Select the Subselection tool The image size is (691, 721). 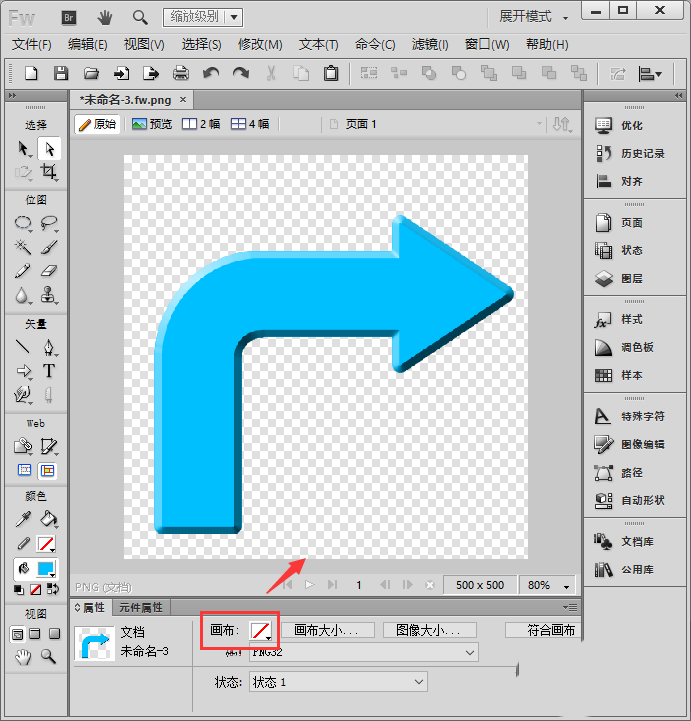(x=49, y=149)
